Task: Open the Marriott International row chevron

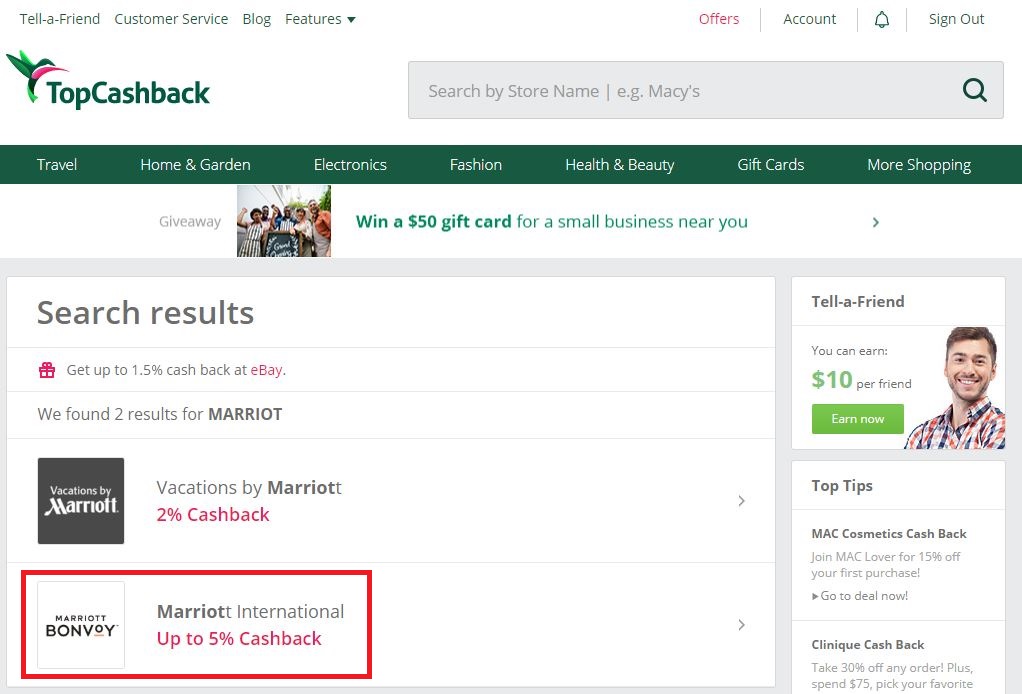Action: click(741, 625)
